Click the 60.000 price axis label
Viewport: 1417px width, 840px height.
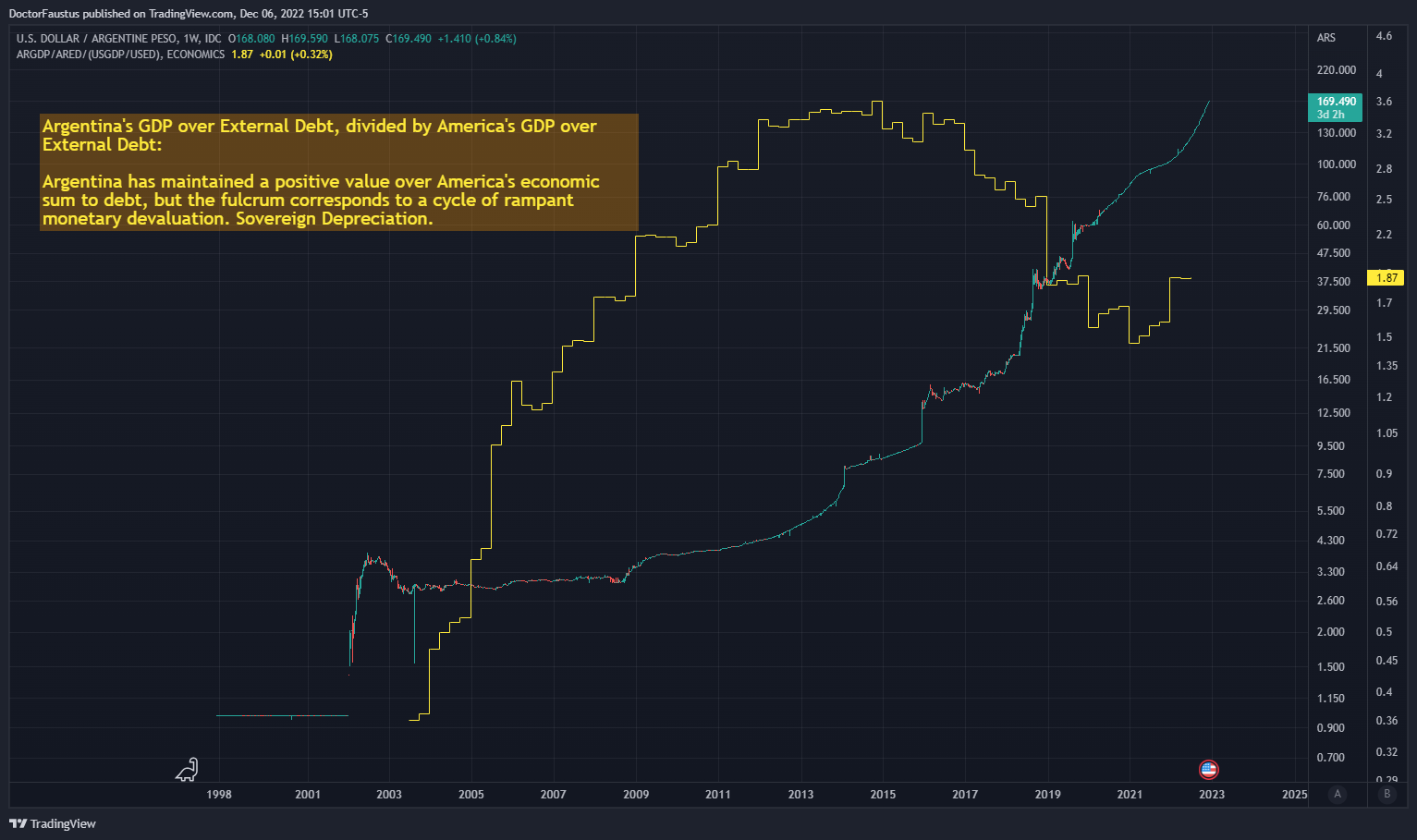pyautogui.click(x=1334, y=225)
